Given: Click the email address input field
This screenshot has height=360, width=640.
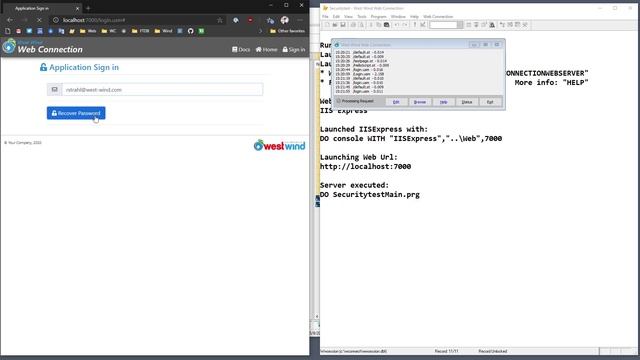Looking at the screenshot, I should click(x=162, y=89).
